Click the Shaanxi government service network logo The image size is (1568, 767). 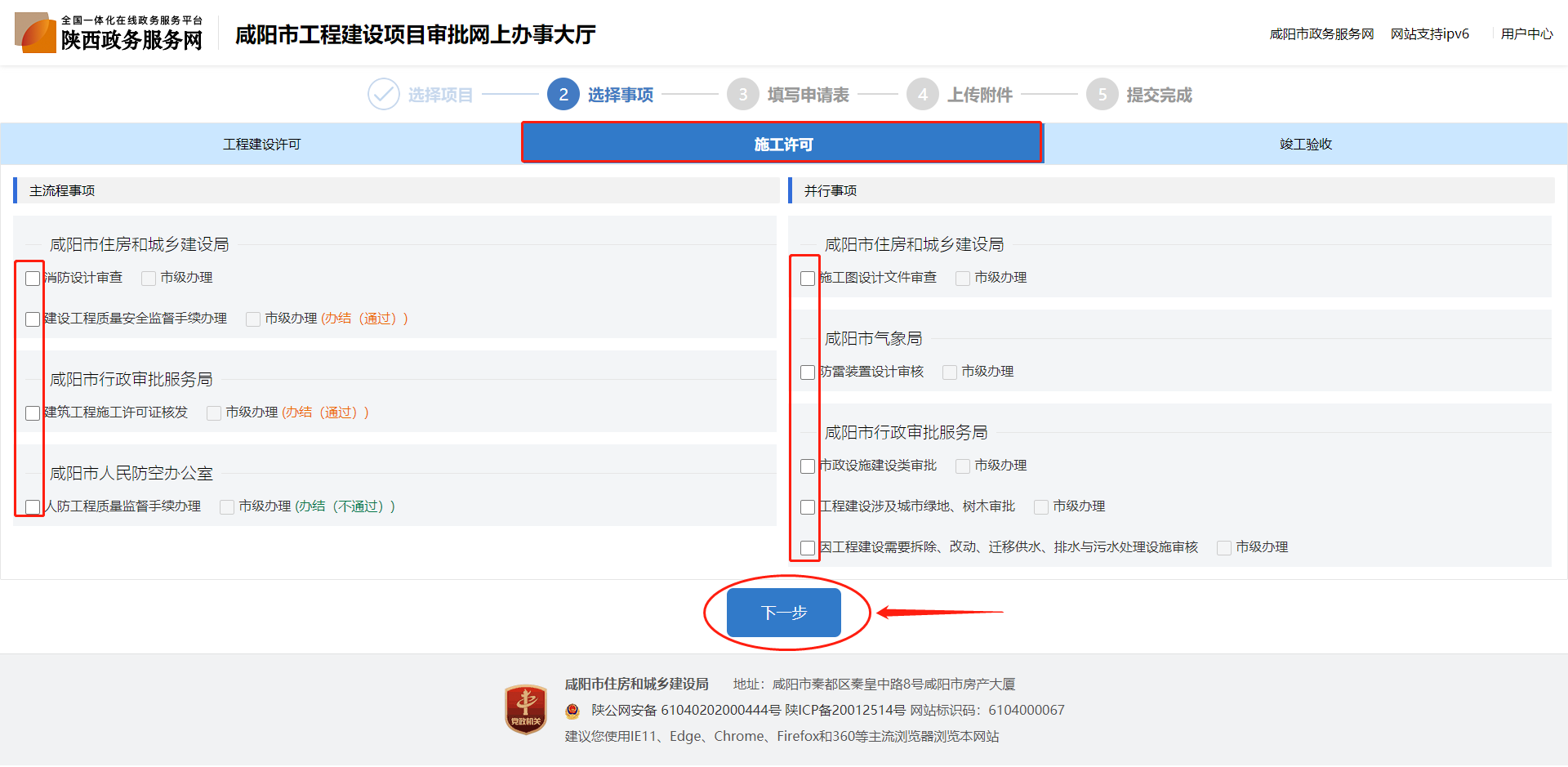tap(109, 33)
